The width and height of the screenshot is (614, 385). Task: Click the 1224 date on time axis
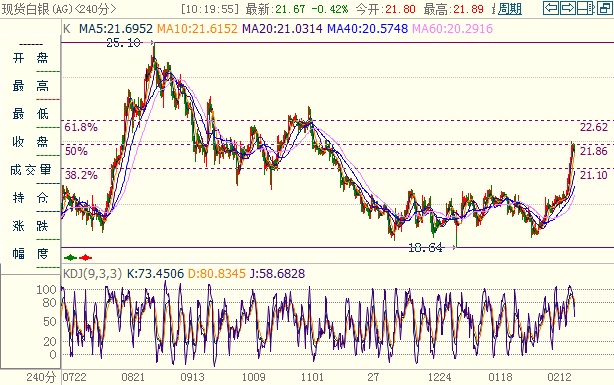click(x=439, y=377)
